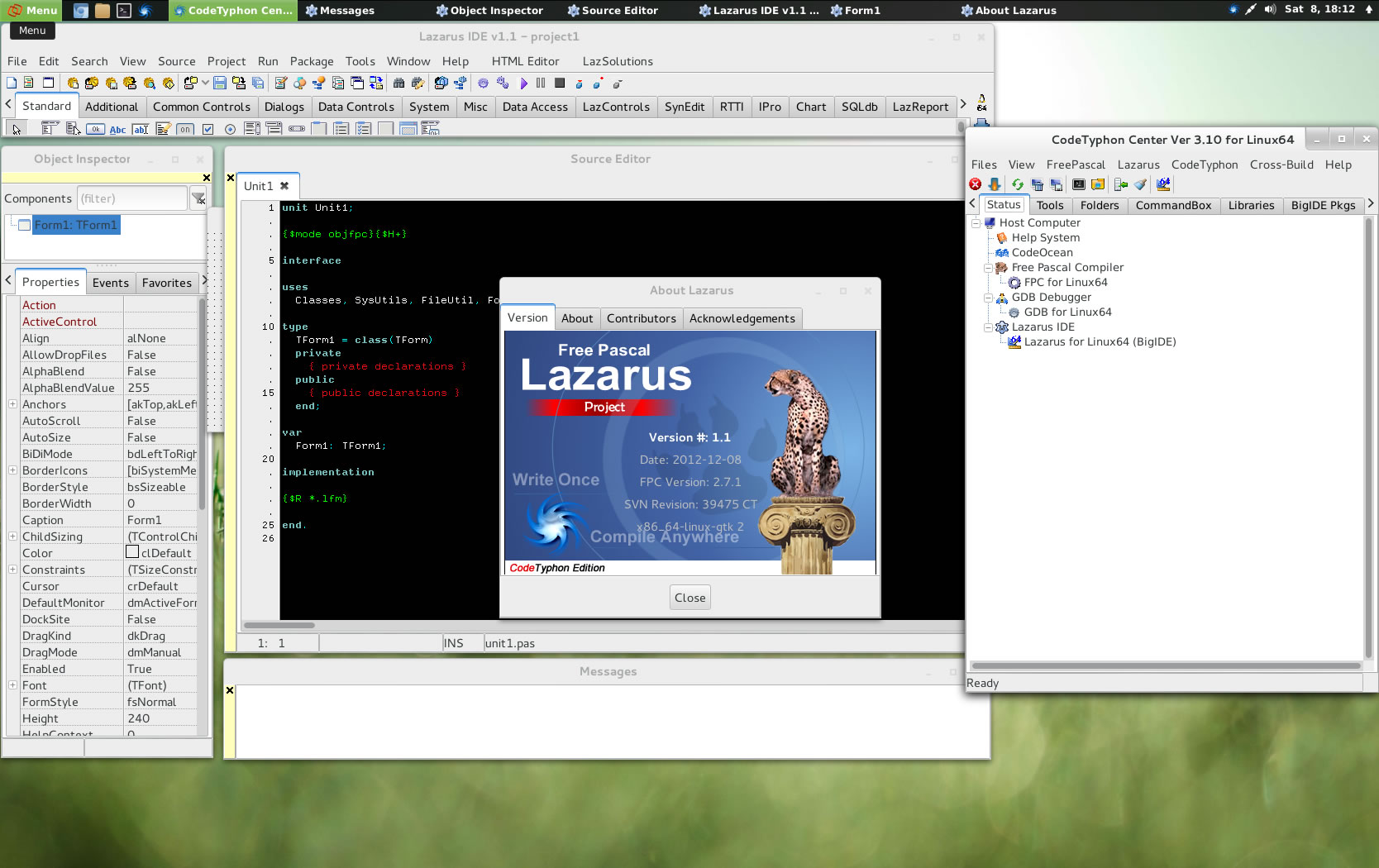Screen dimensions: 1379x868
Task: Open the Package menu
Action: pos(312,61)
